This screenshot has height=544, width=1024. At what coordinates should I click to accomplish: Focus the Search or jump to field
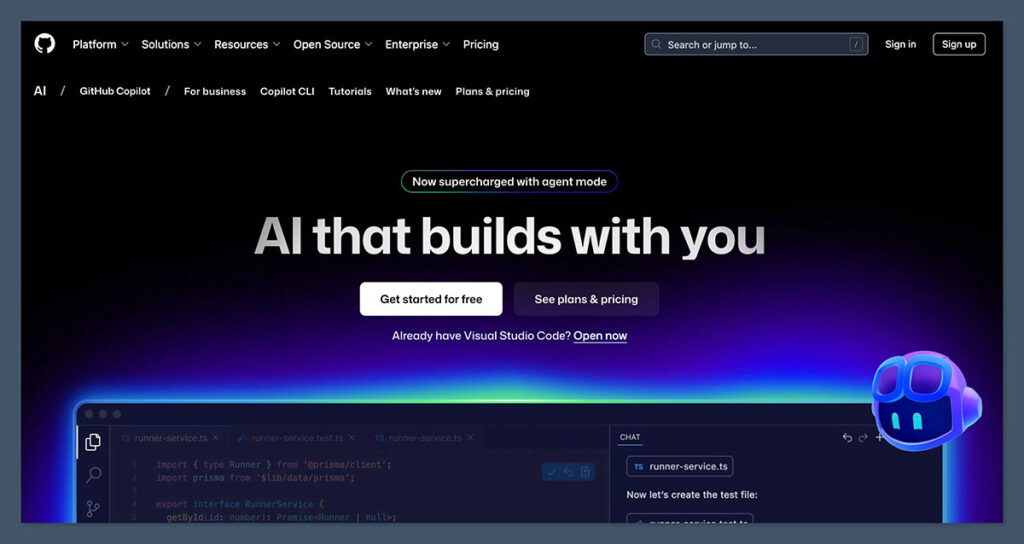point(756,44)
